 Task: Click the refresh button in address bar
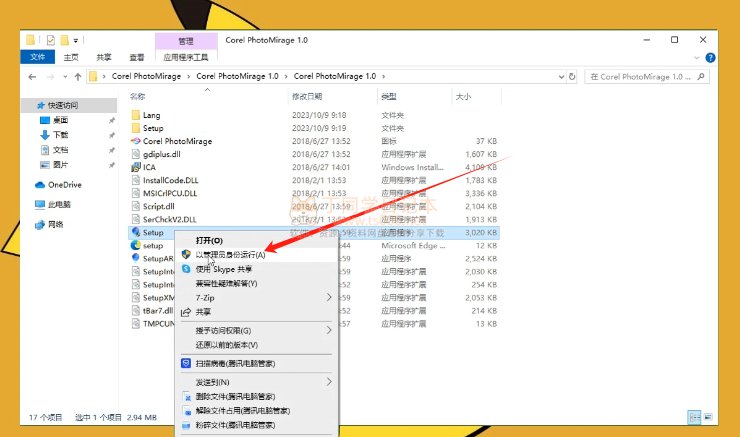pos(572,76)
